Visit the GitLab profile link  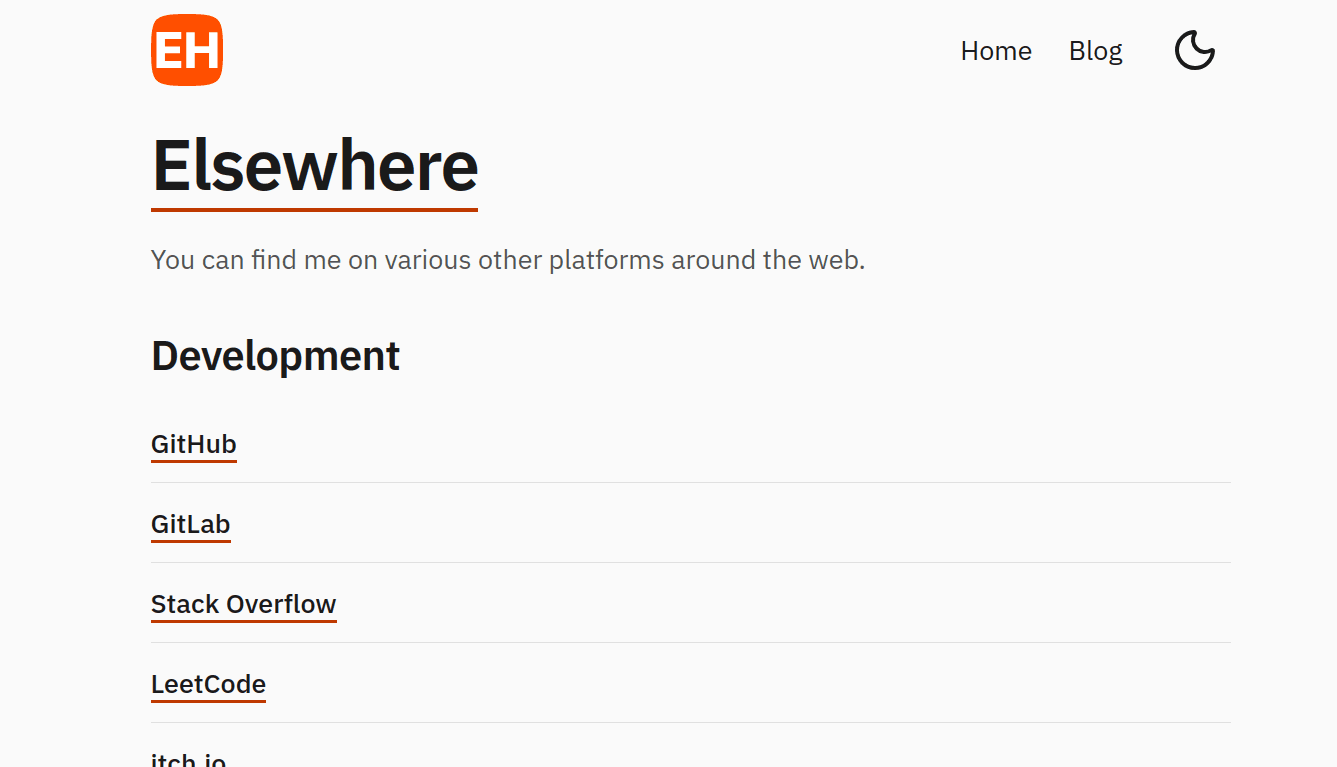[191, 524]
